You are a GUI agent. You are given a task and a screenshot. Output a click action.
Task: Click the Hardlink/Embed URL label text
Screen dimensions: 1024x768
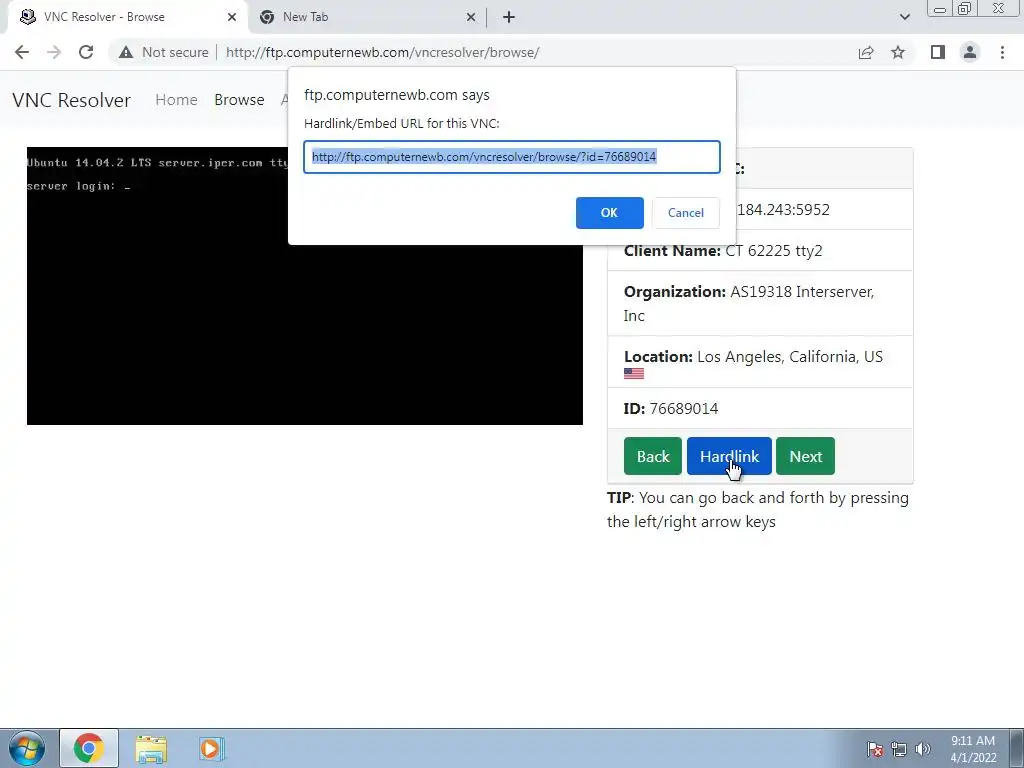(x=402, y=123)
